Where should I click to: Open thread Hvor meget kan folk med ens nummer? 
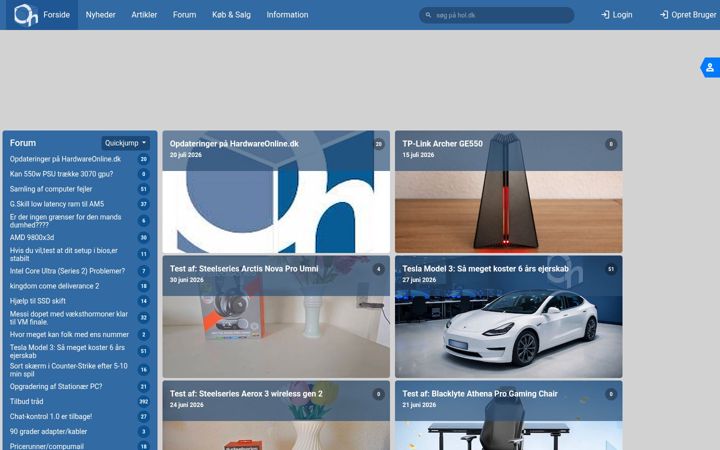pyautogui.click(x=69, y=335)
